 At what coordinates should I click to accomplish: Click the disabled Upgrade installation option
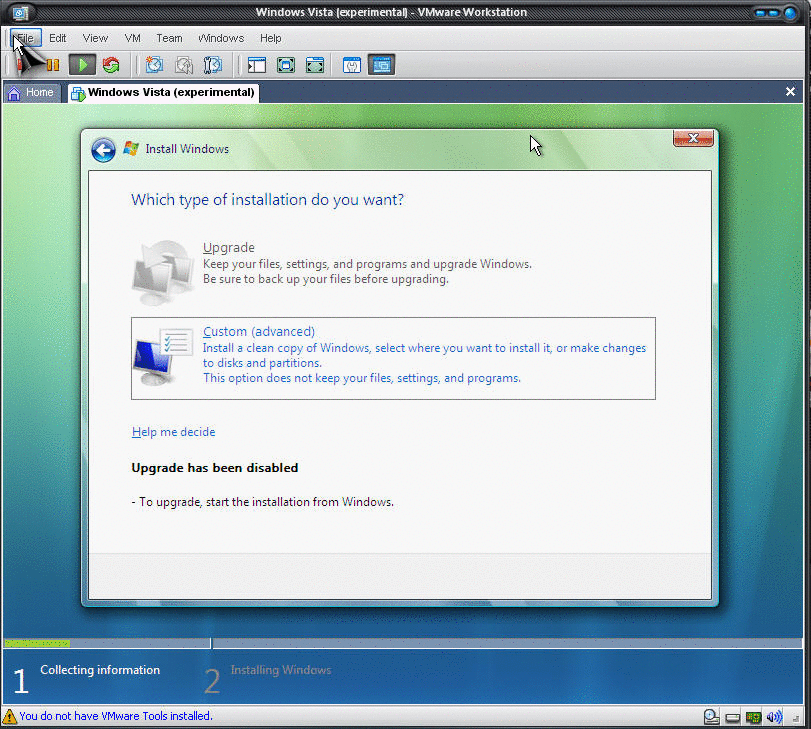click(x=332, y=270)
